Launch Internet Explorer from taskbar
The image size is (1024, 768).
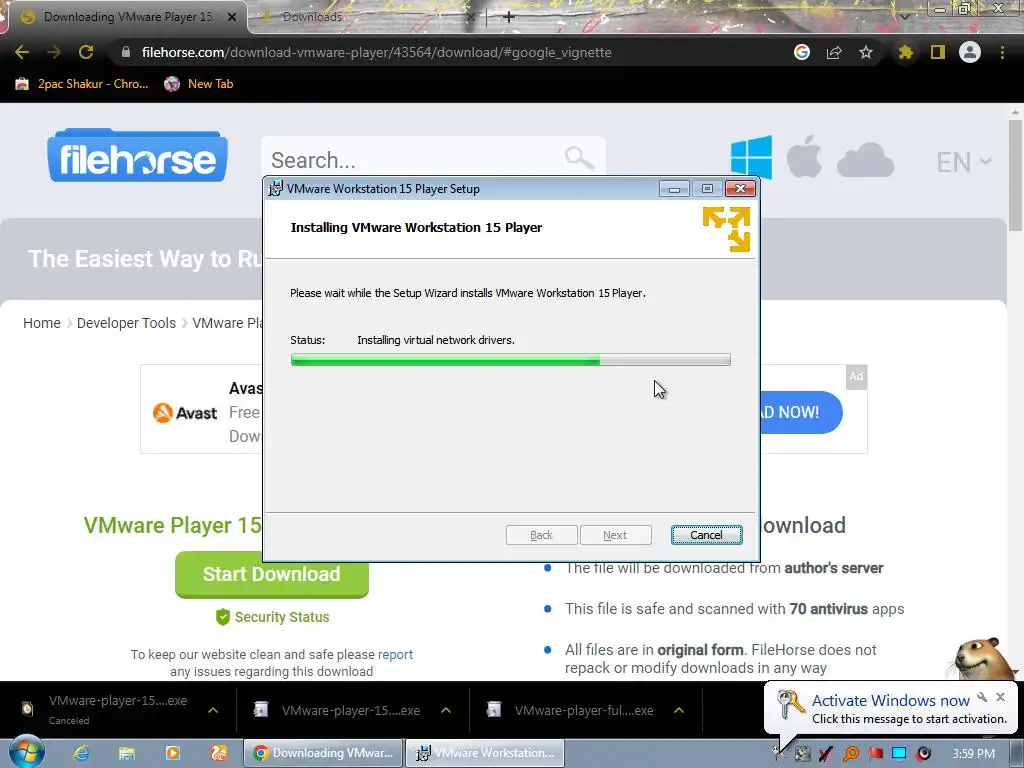81,753
